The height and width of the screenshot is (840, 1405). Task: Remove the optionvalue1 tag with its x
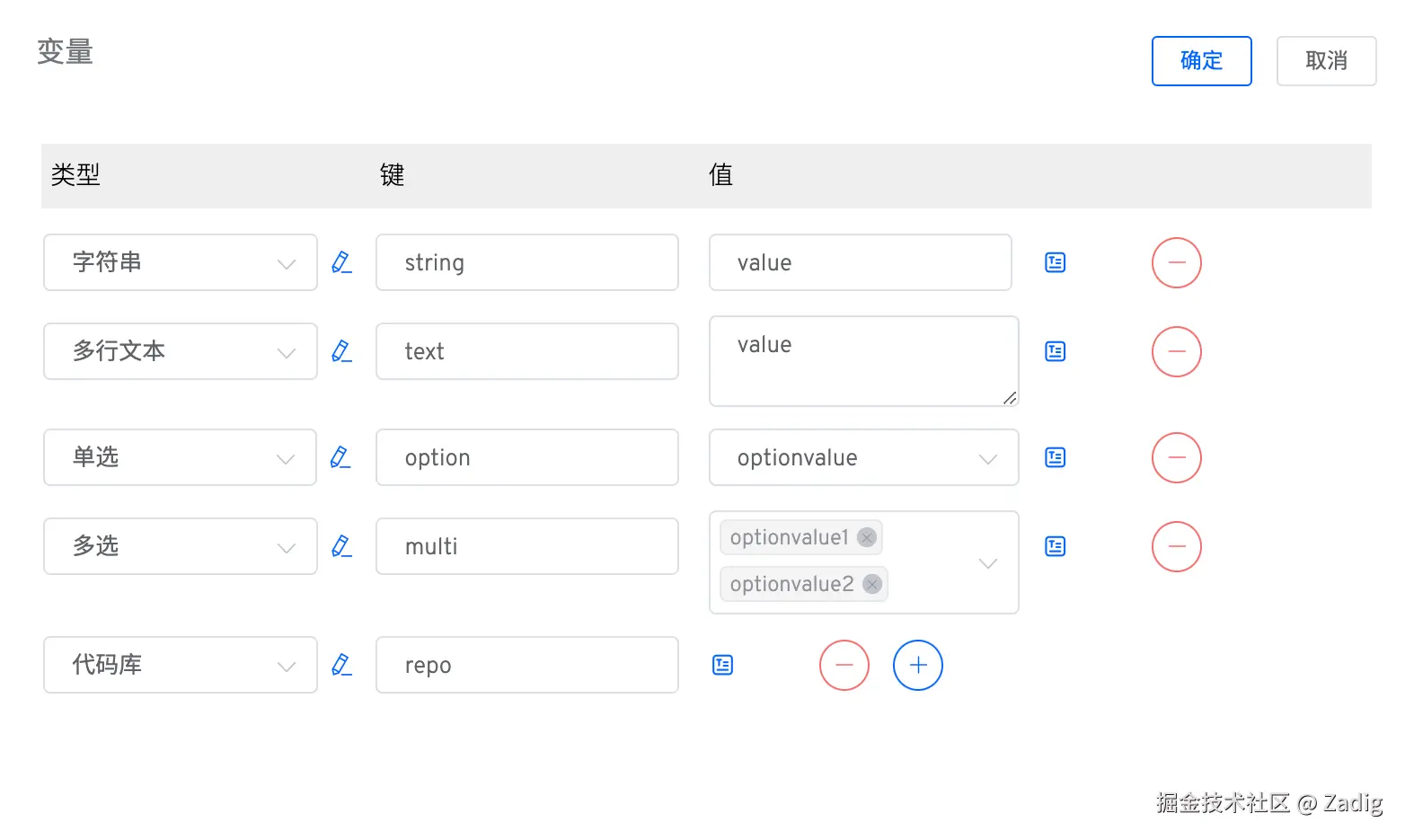tap(867, 537)
